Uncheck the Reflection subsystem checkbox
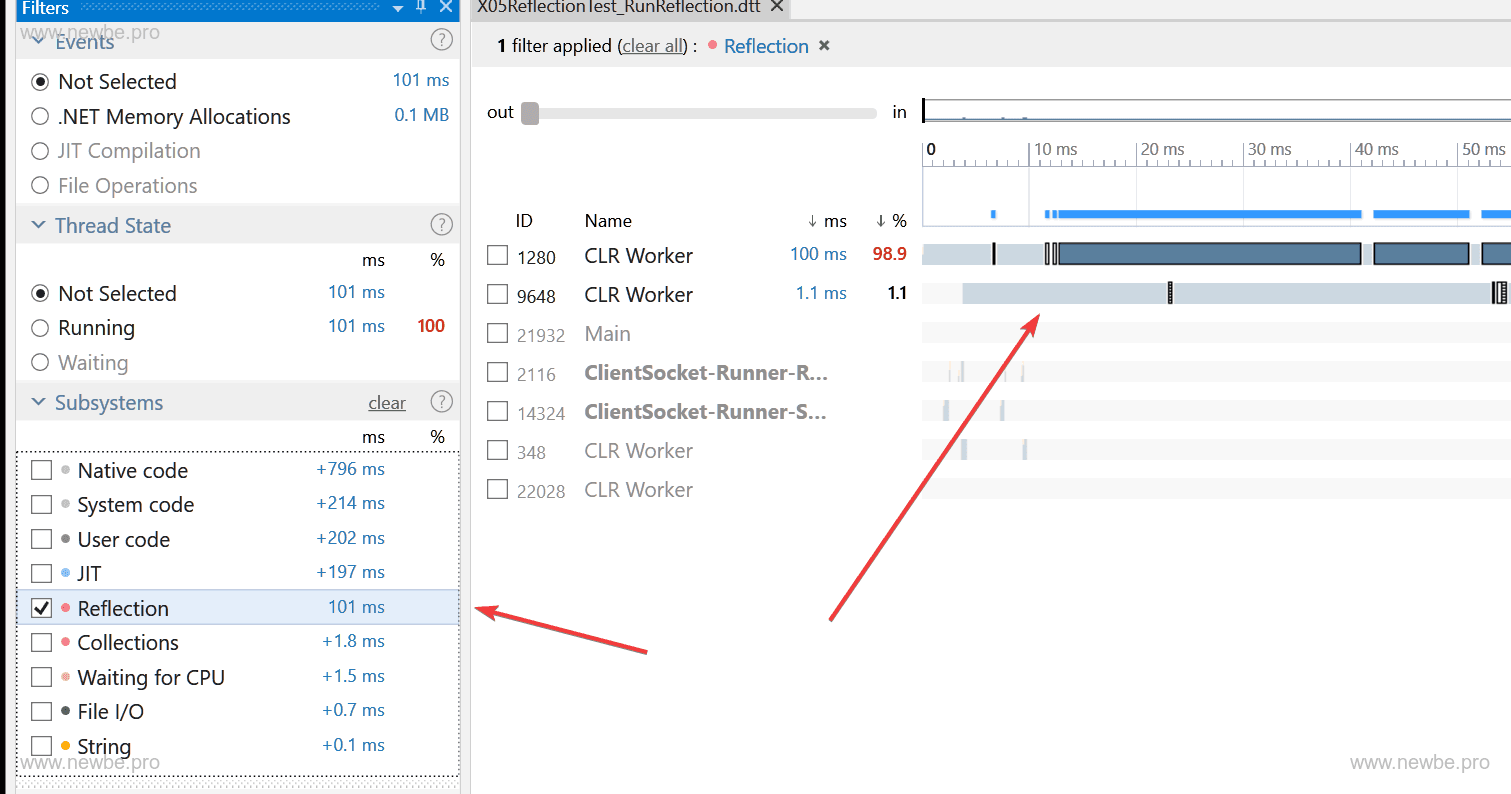Image resolution: width=1511 pixels, height=794 pixels. (41, 608)
